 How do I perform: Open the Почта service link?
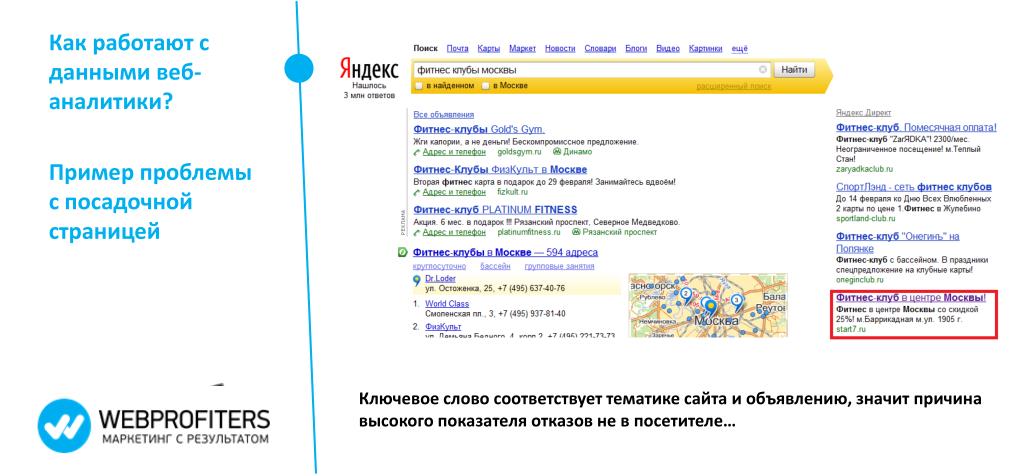457,49
